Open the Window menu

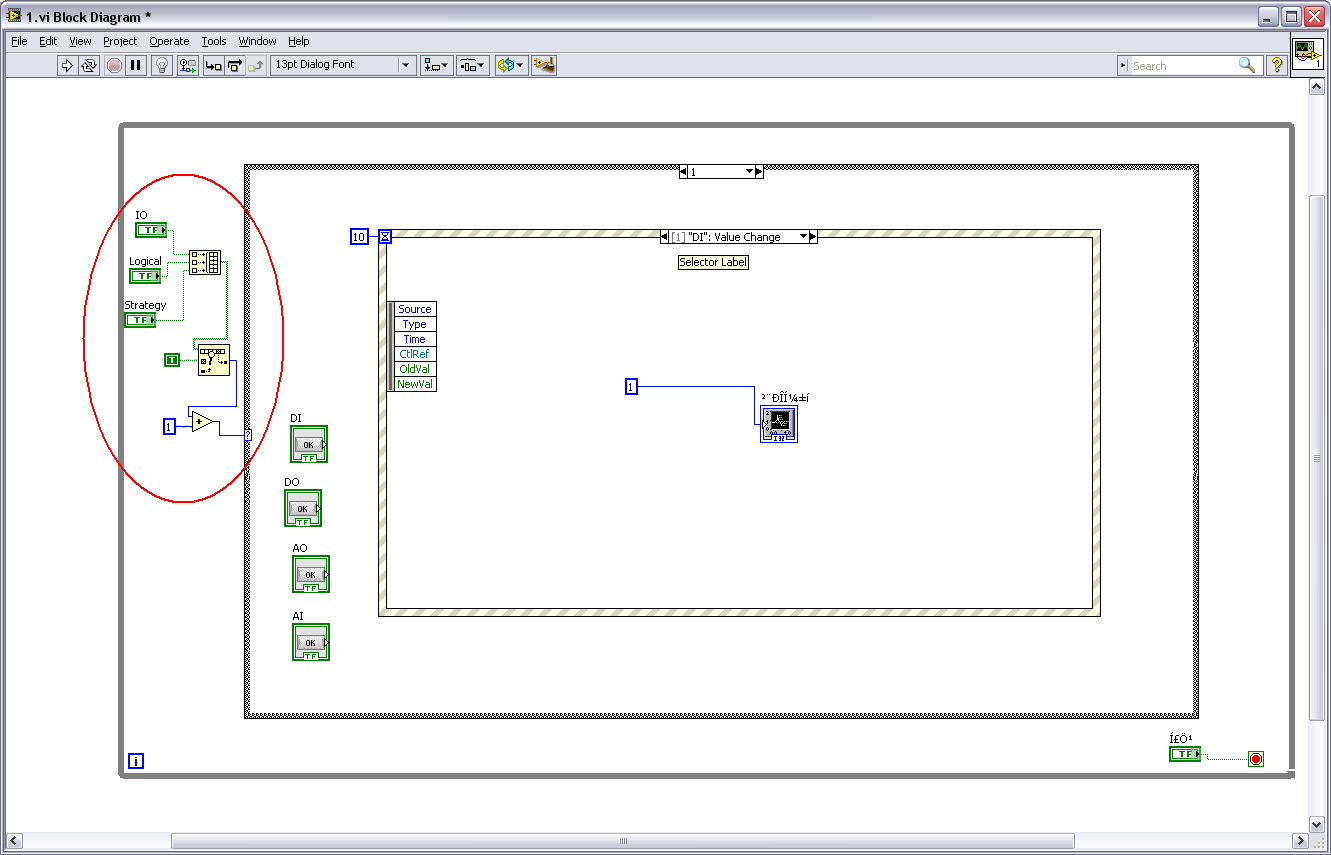[257, 41]
